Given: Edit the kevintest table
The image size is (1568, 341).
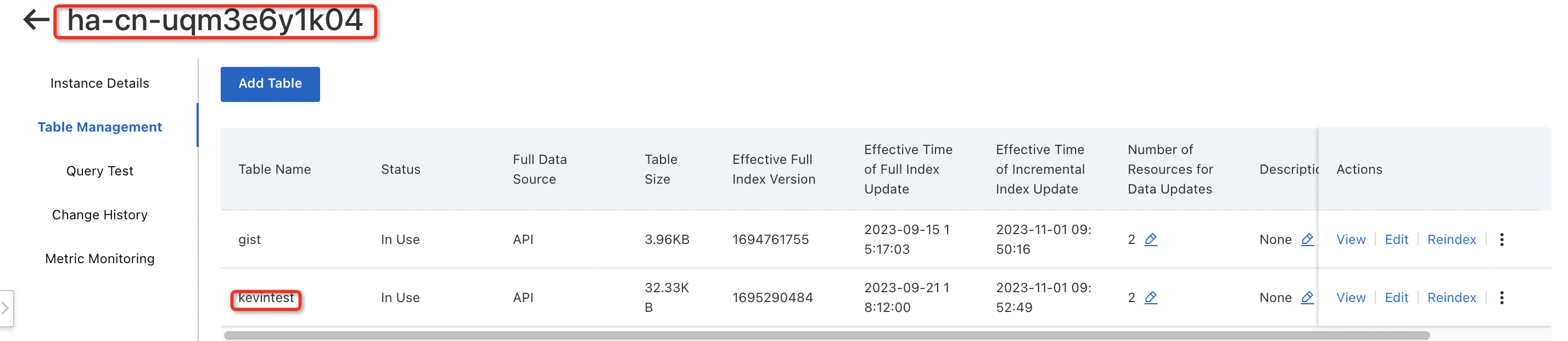Looking at the screenshot, I should [x=1396, y=298].
